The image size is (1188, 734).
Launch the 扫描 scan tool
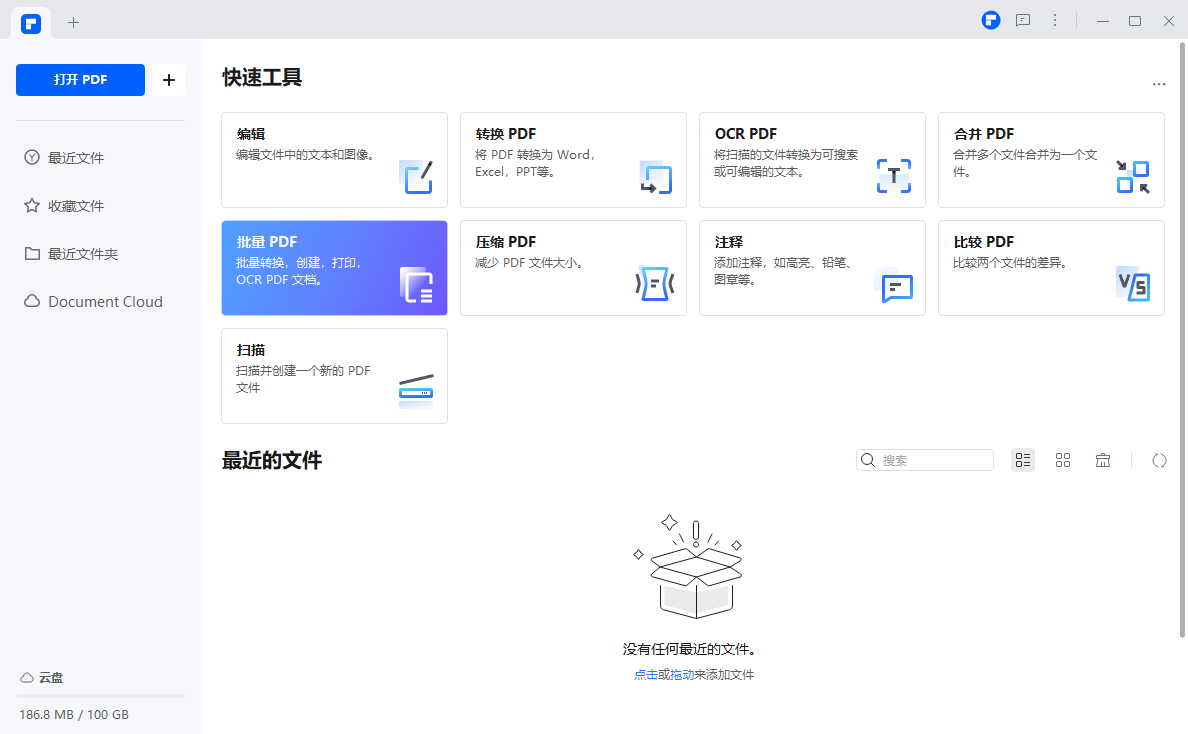coord(334,375)
